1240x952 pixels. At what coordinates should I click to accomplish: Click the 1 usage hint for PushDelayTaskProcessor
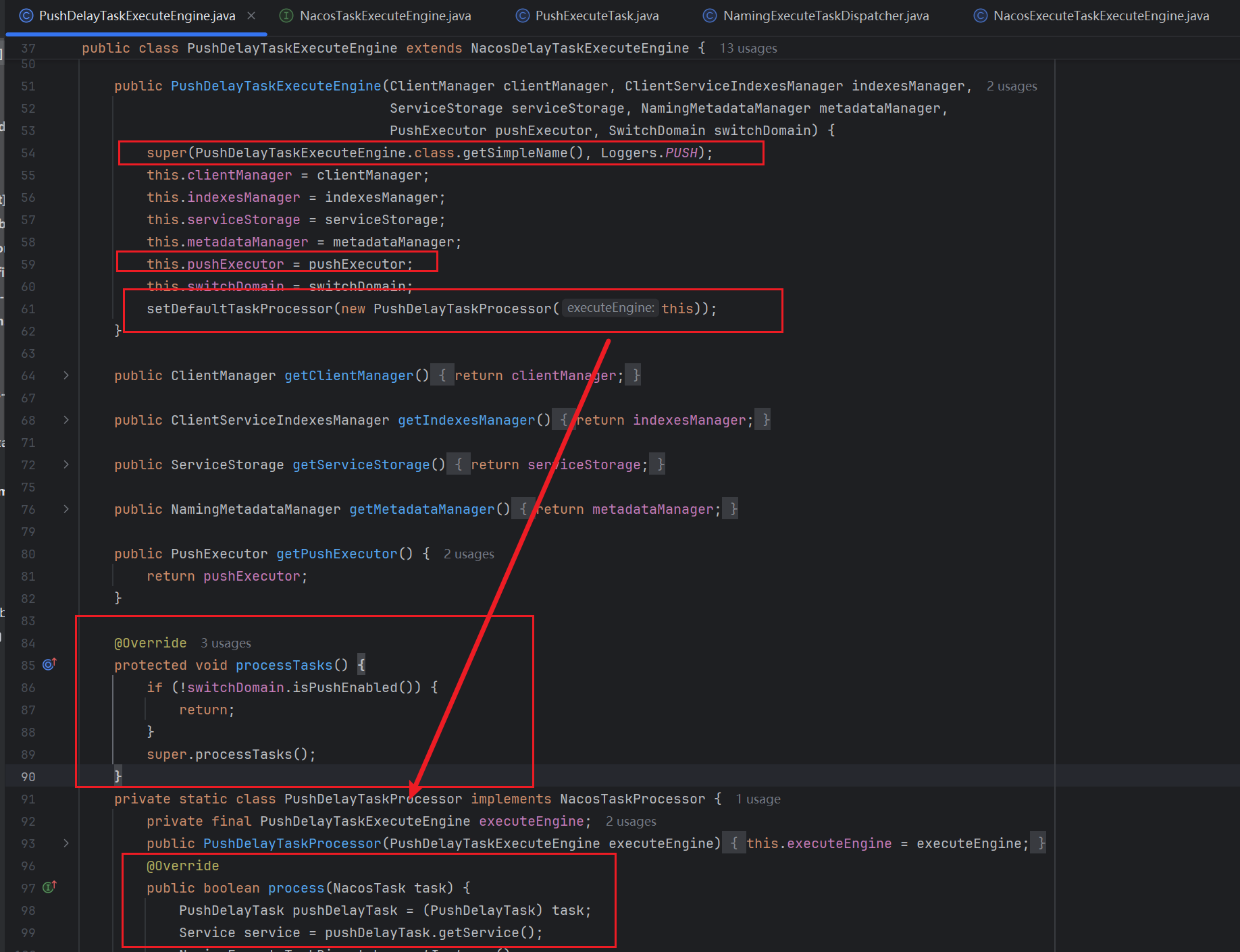coord(758,799)
